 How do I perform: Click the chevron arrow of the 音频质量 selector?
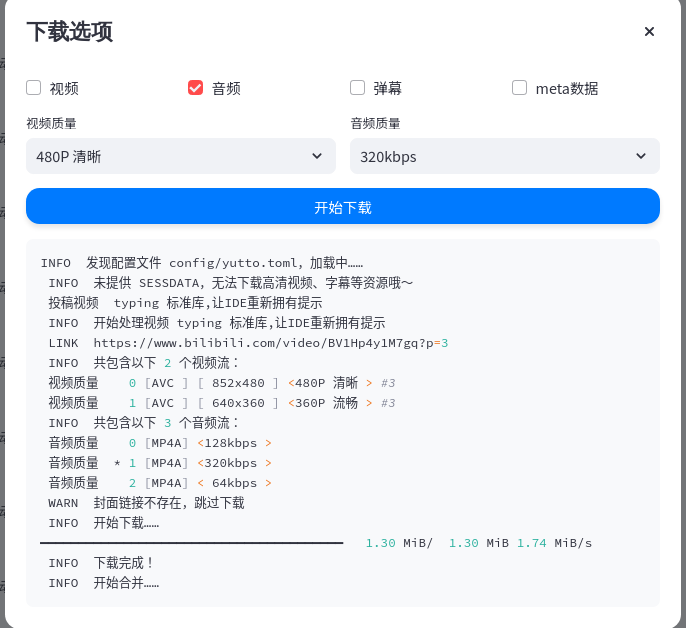click(641, 156)
